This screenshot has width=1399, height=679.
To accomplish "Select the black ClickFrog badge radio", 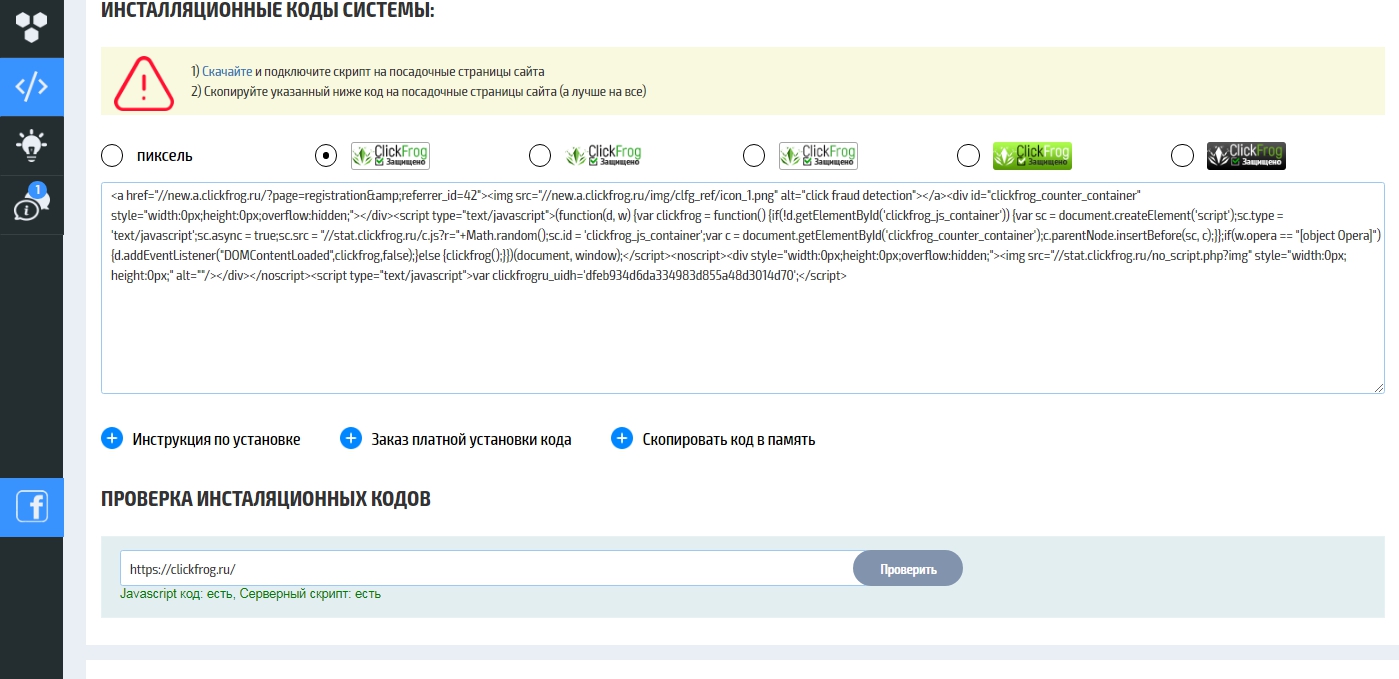I will point(1182,156).
